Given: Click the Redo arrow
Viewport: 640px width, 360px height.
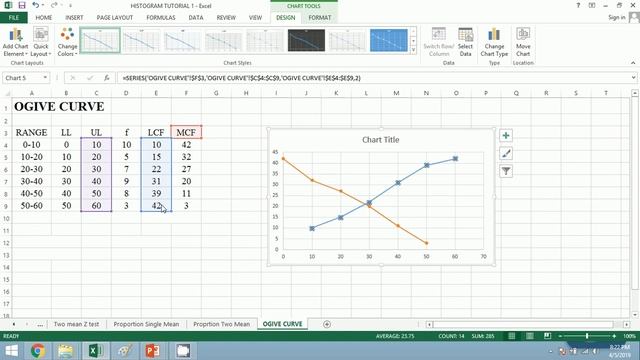Looking at the screenshot, I should tap(54, 5).
